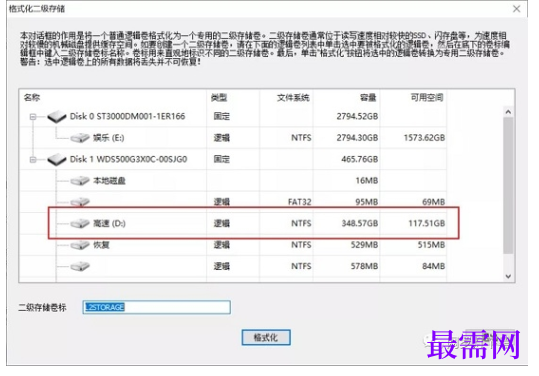Close the 格式化二级存储 dialog
The width and height of the screenshot is (539, 376).
coord(516,9)
